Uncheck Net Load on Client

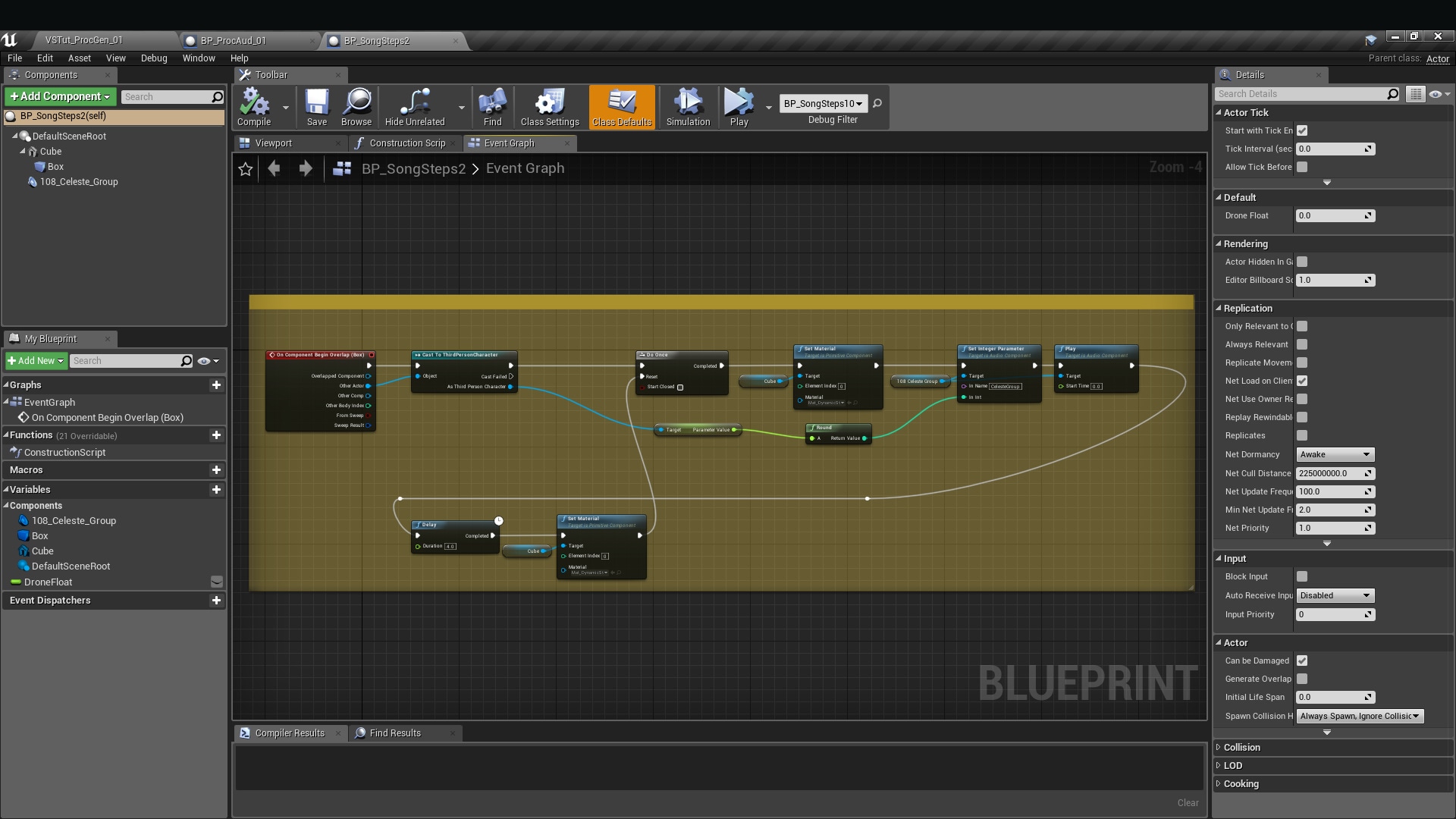tap(1302, 381)
